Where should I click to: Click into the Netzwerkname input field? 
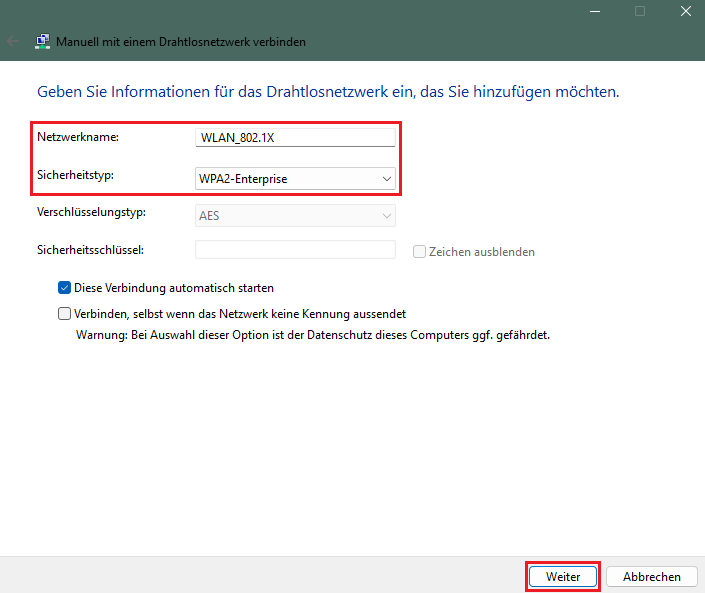tap(295, 138)
